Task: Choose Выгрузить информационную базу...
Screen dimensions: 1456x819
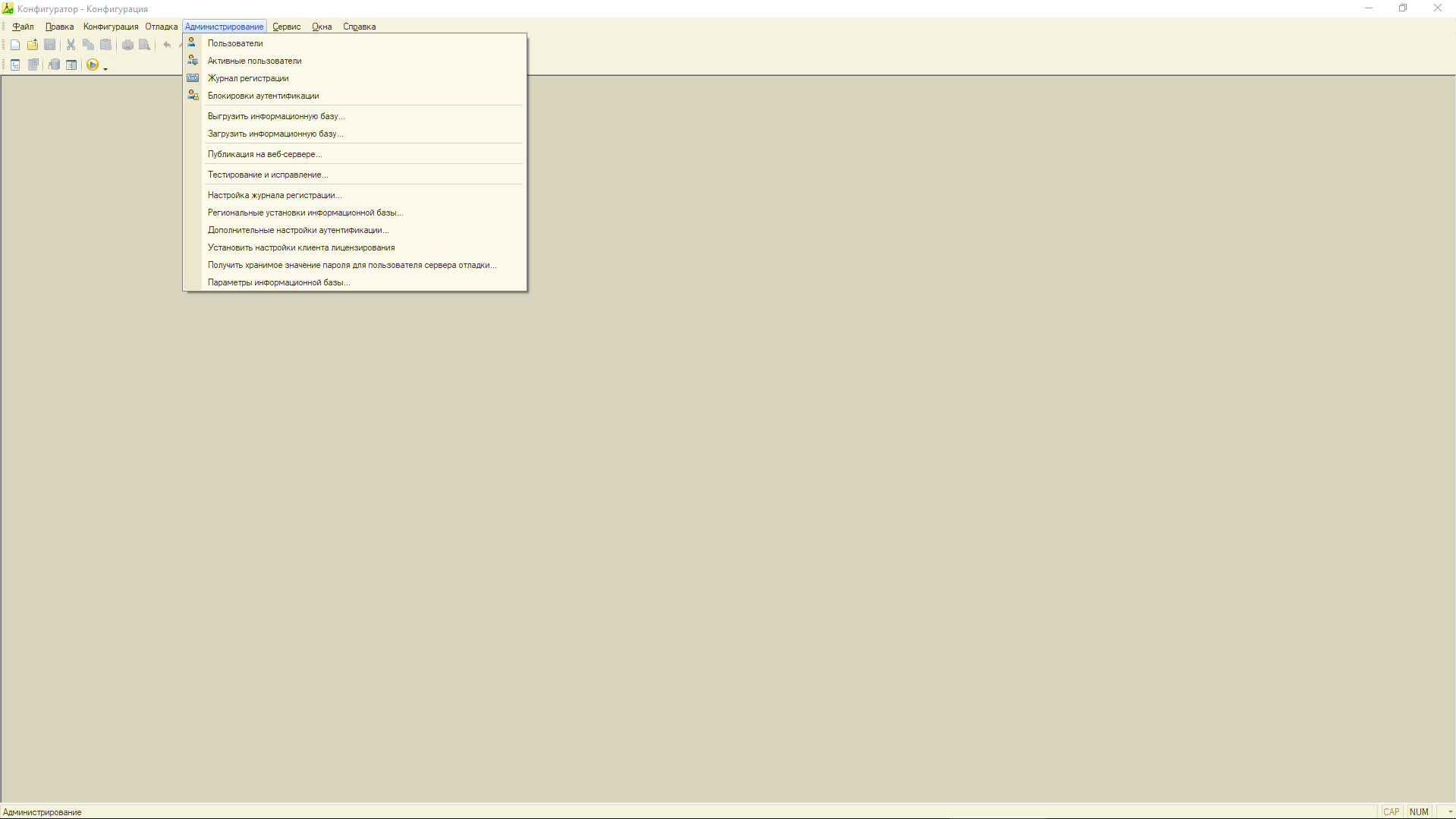Action: (355, 116)
